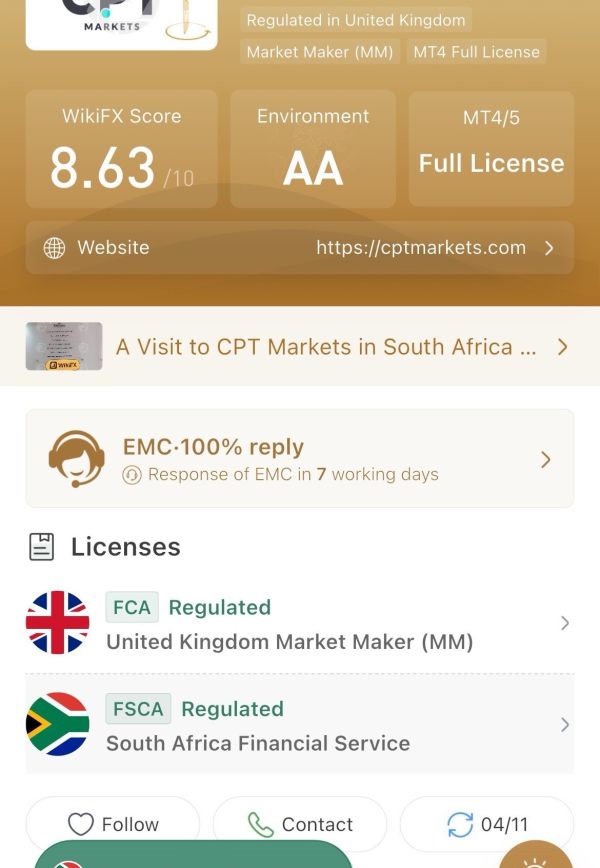Open the https://cptmarkets.com link
600x868 pixels.
421,247
